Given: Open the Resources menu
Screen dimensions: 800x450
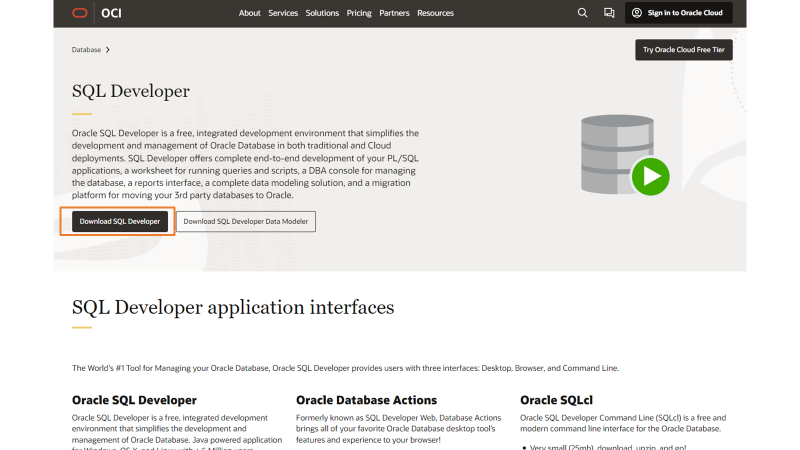Looking at the screenshot, I should coord(435,13).
